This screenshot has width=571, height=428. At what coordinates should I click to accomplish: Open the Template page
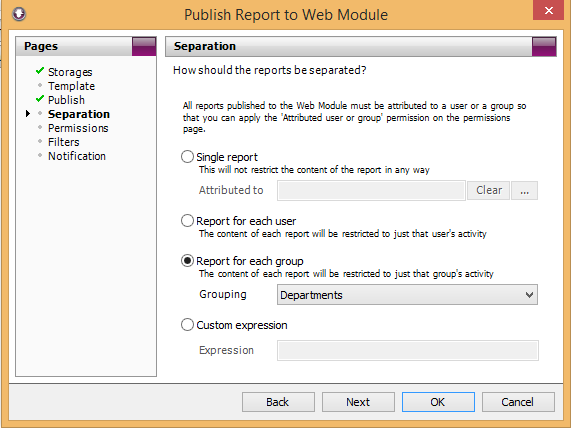71,86
